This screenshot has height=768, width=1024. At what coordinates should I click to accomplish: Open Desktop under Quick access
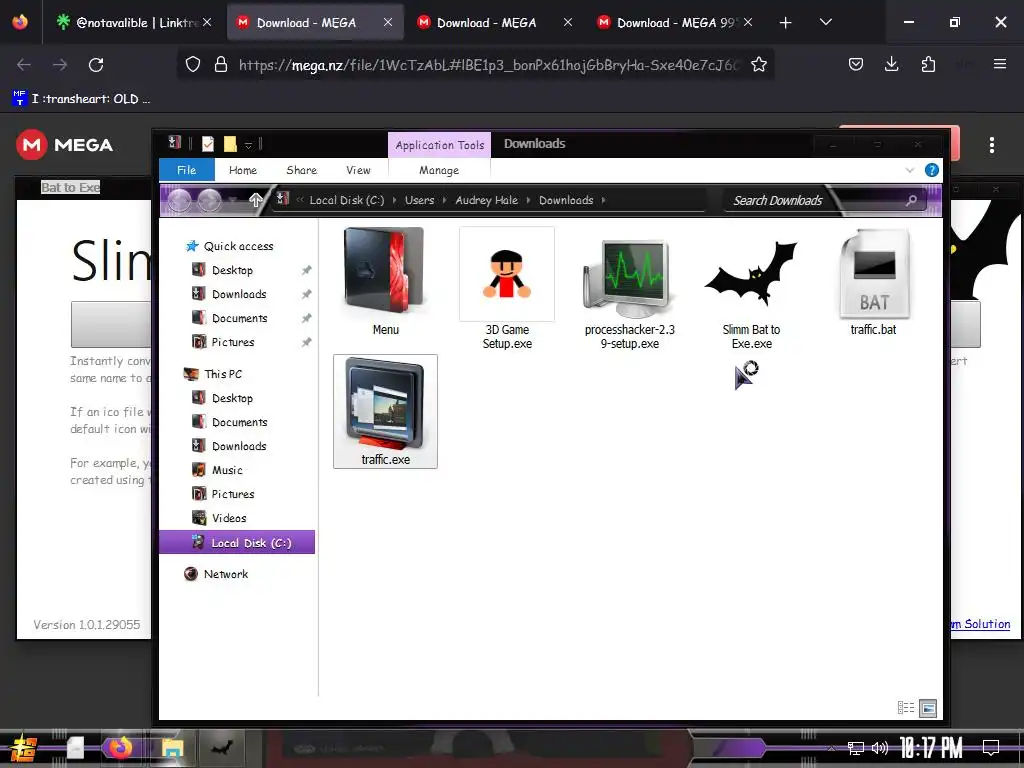click(x=232, y=270)
